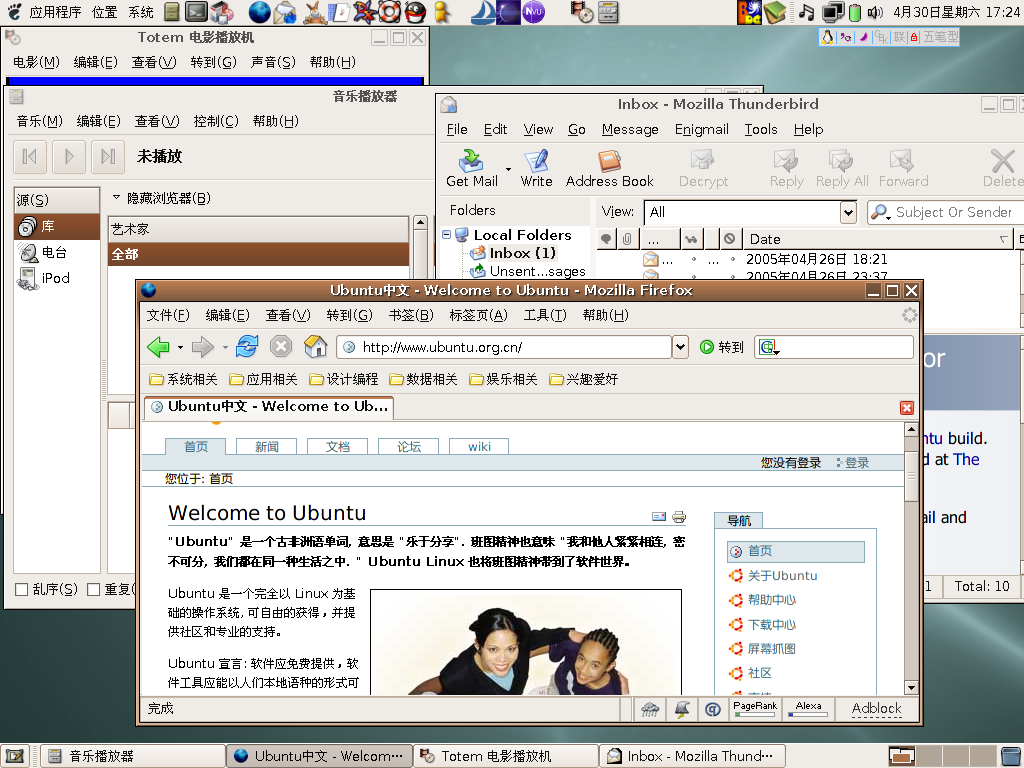Open 声音(S) menu in Totem
The image size is (1024, 768).
pos(273,62)
